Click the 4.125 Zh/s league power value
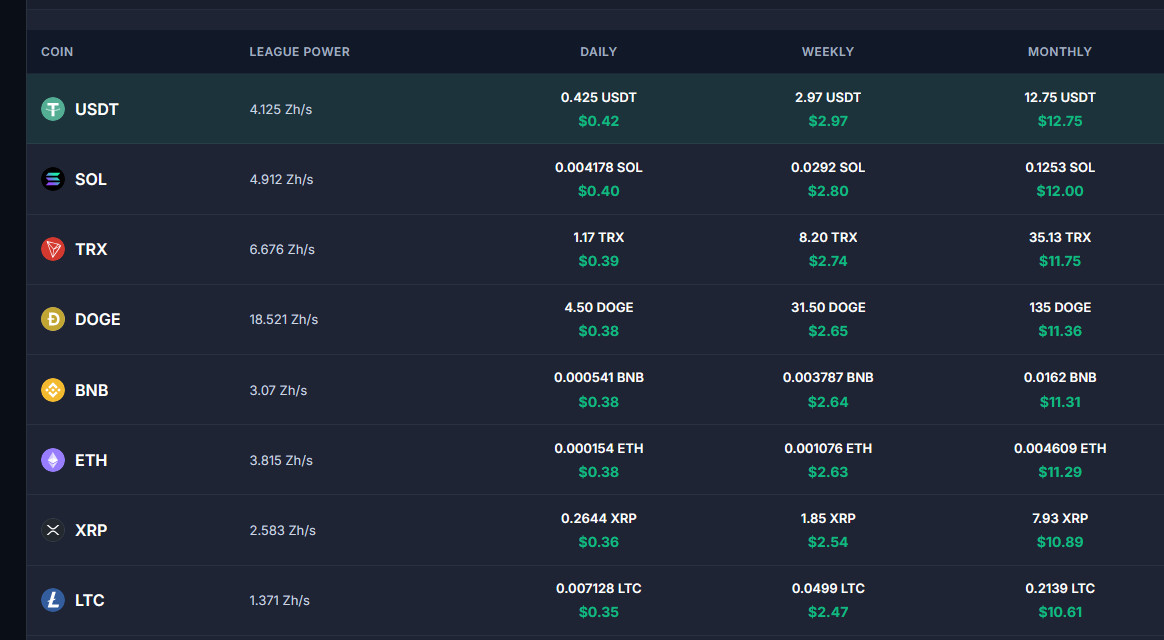This screenshot has width=1164, height=640. click(x=281, y=109)
